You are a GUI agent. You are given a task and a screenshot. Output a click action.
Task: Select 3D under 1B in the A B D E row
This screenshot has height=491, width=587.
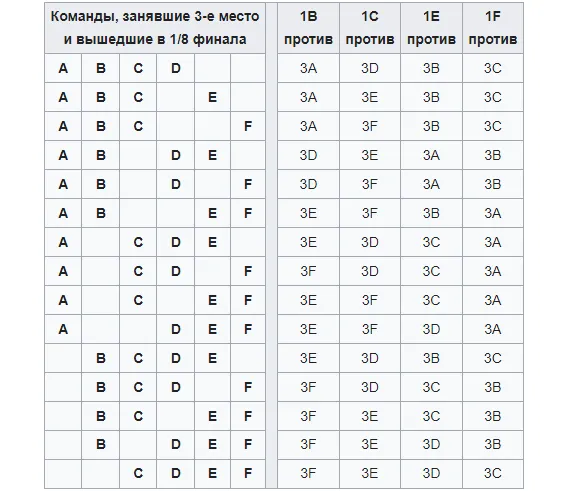point(308,155)
